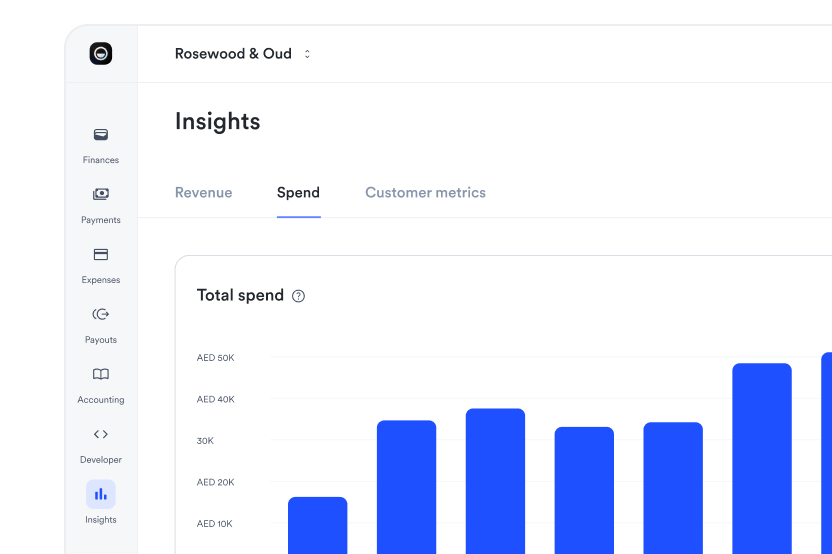The height and width of the screenshot is (554, 832).
Task: Open the Payouts sidebar icon
Action: [101, 314]
